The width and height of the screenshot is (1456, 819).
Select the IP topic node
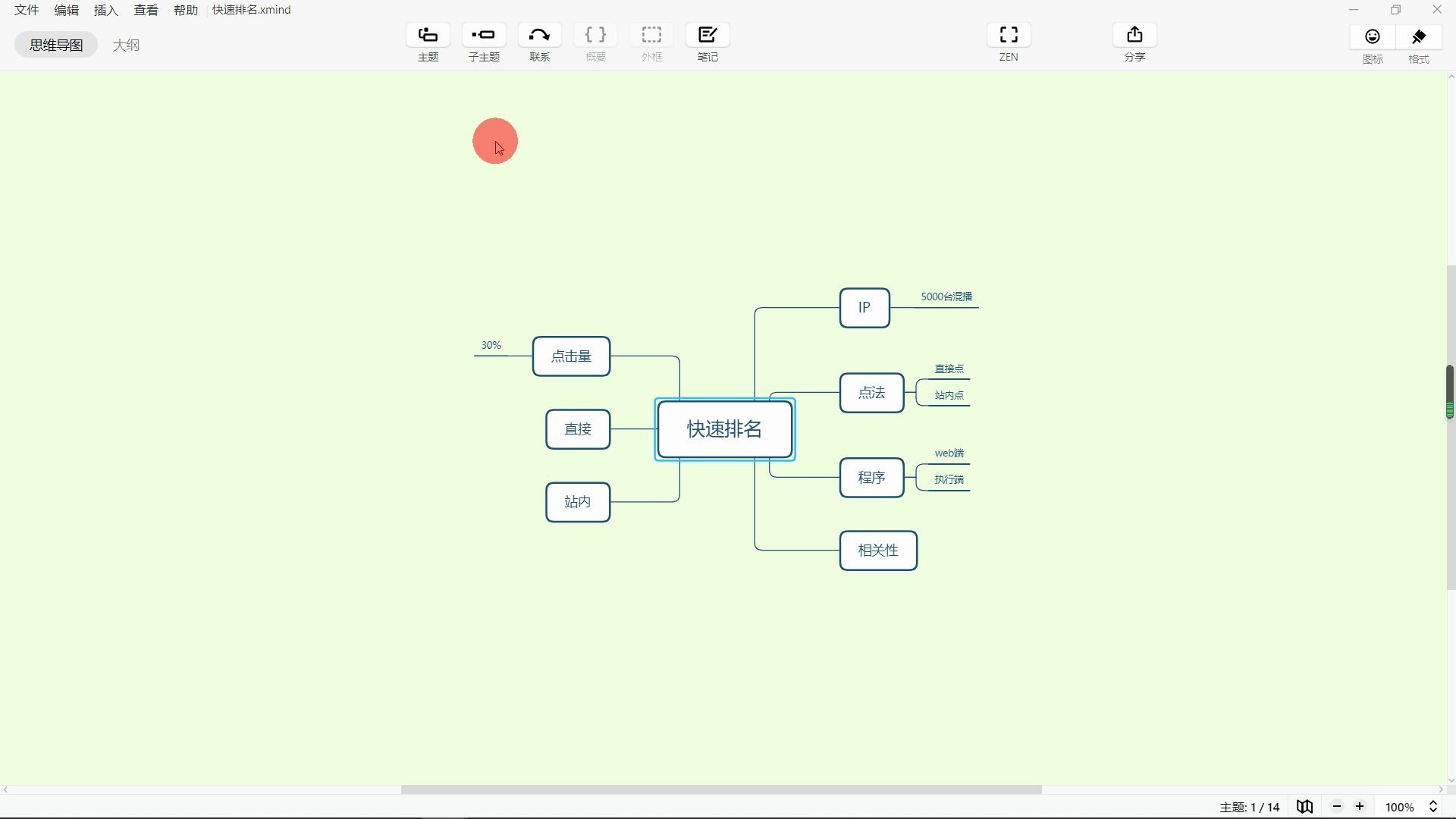[864, 308]
